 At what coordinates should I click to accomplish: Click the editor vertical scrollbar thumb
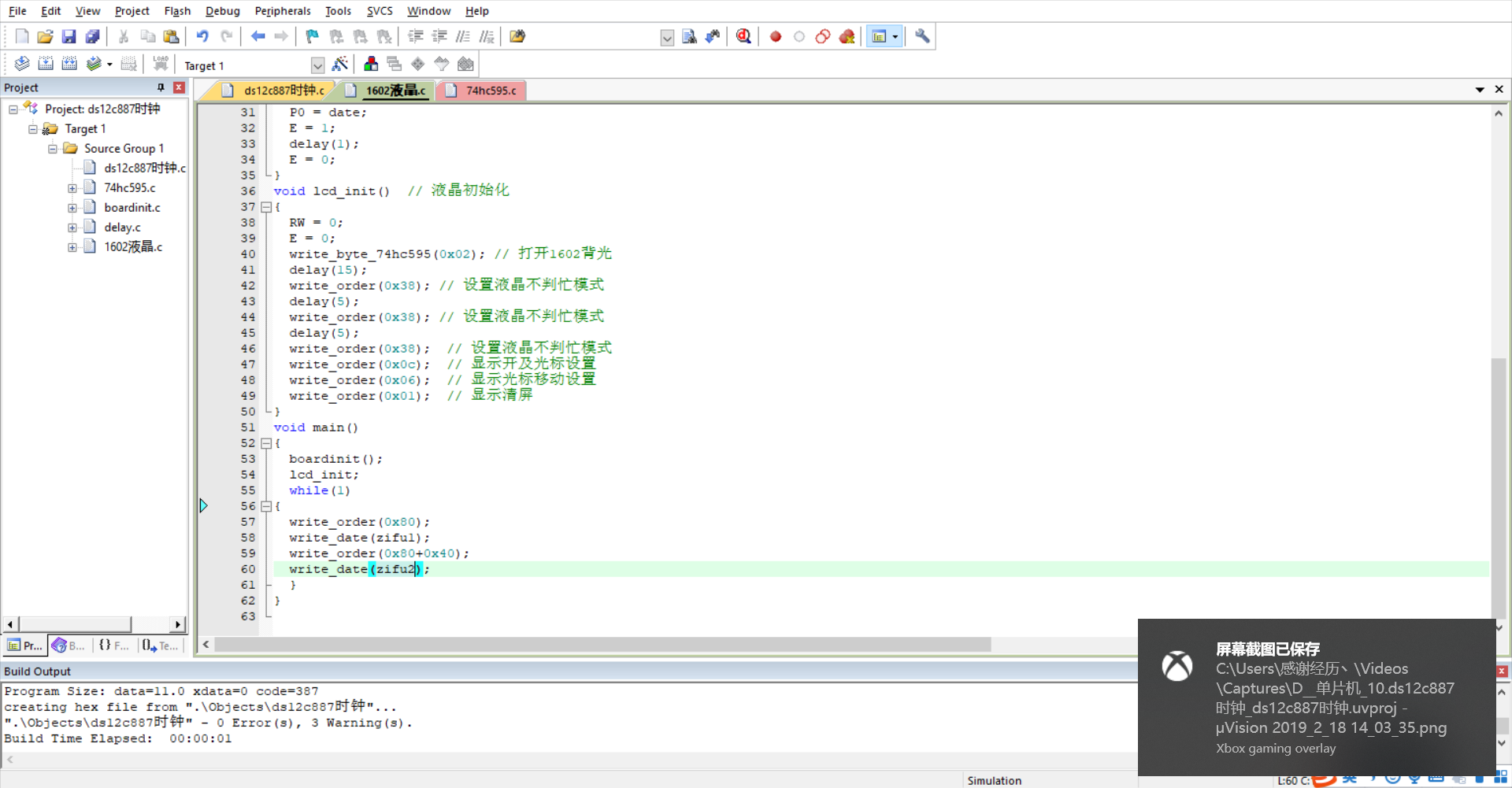click(x=1498, y=488)
